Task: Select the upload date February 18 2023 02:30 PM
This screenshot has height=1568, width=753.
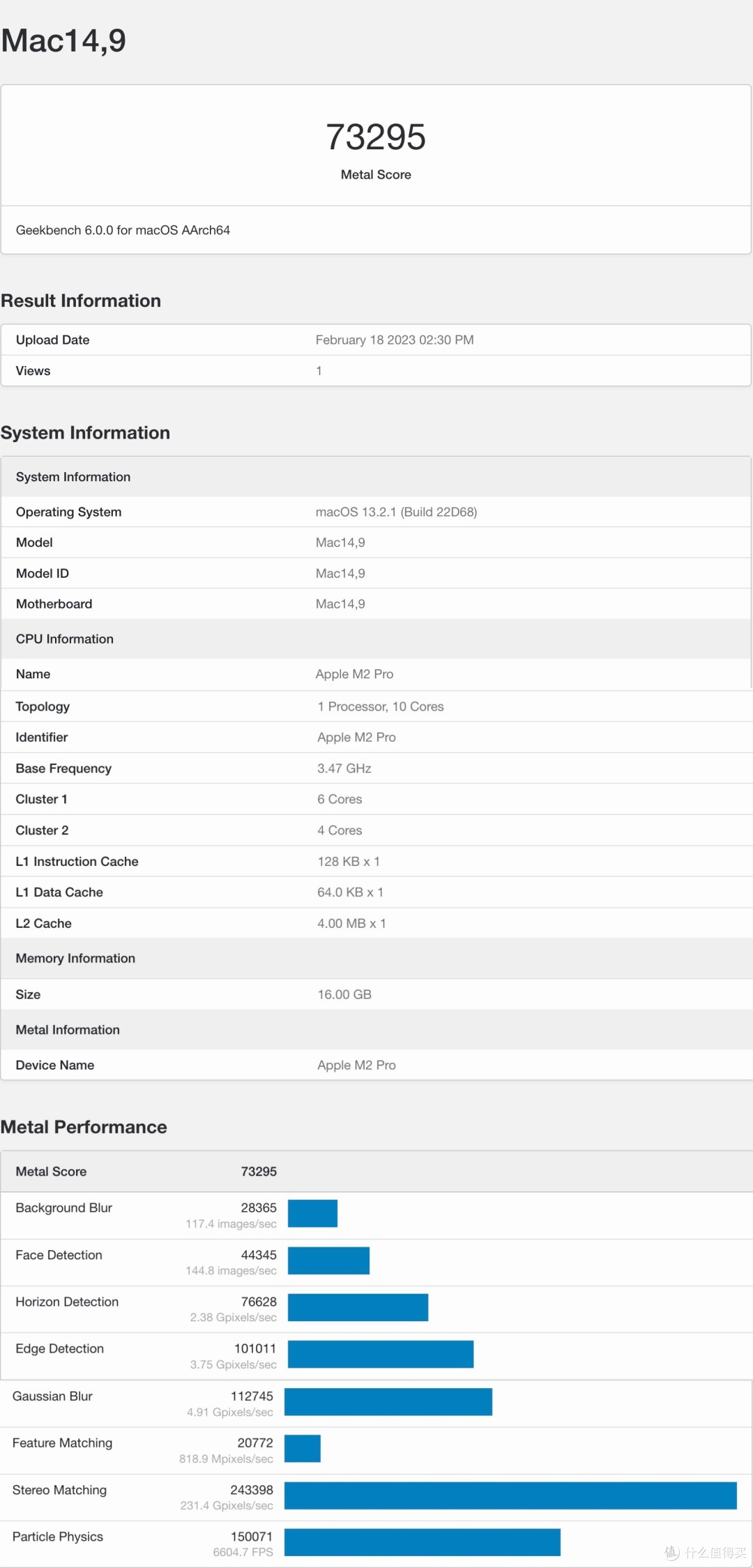Action: coord(395,340)
